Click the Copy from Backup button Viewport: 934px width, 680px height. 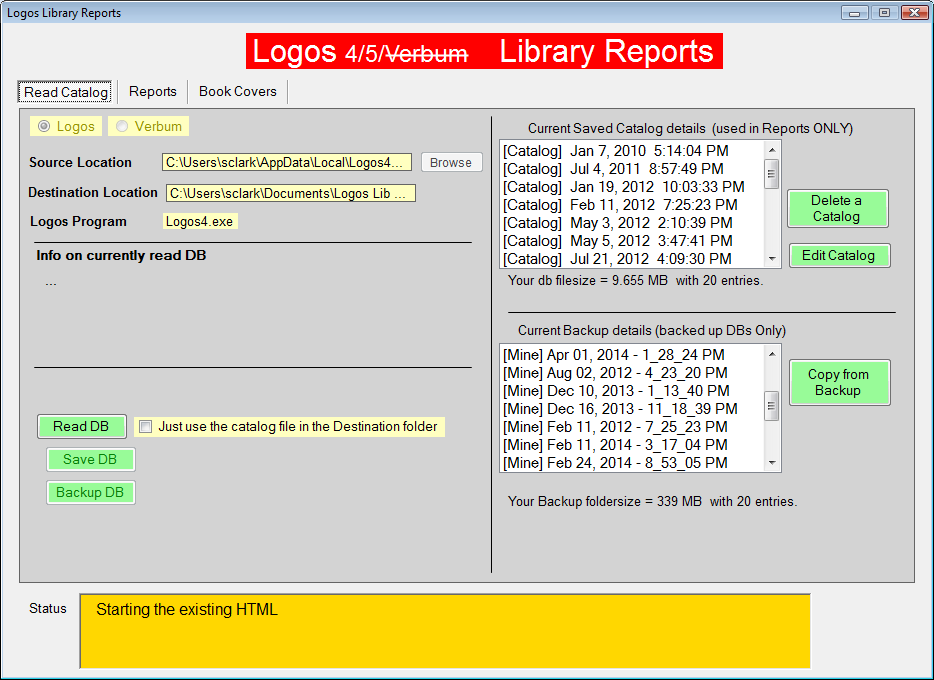[x=839, y=382]
